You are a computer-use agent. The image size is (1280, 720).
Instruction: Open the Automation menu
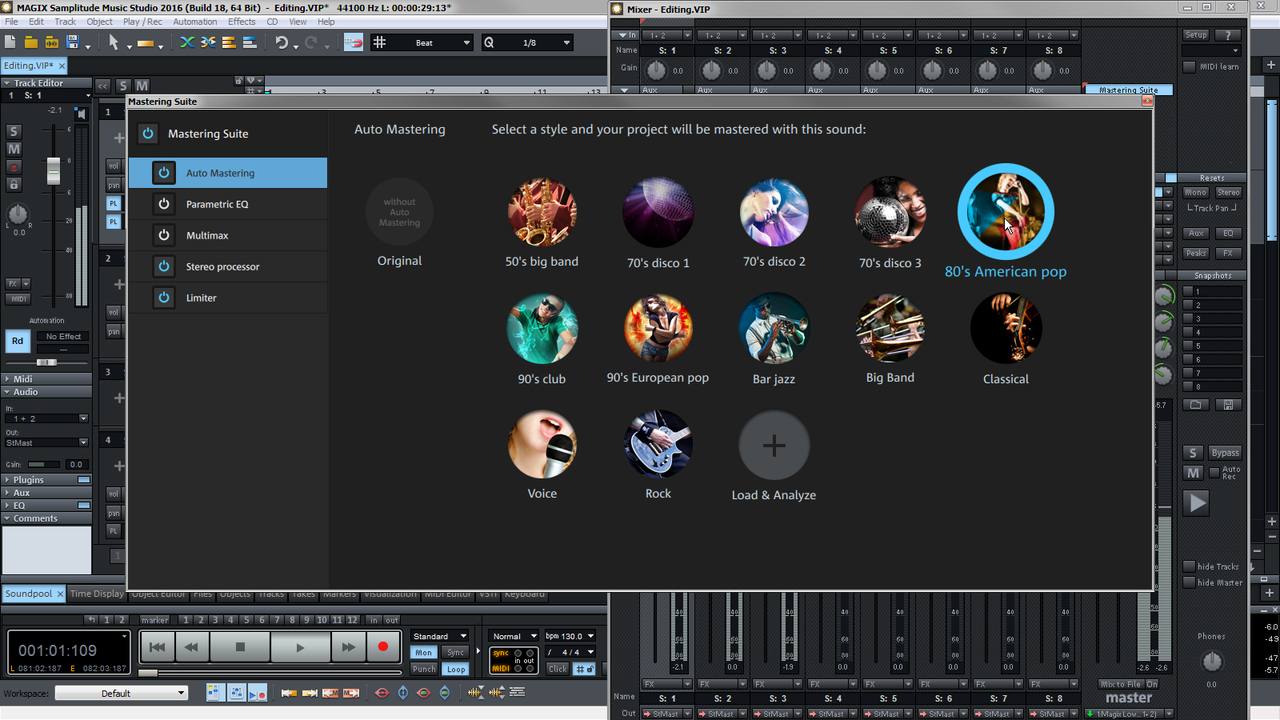195,21
